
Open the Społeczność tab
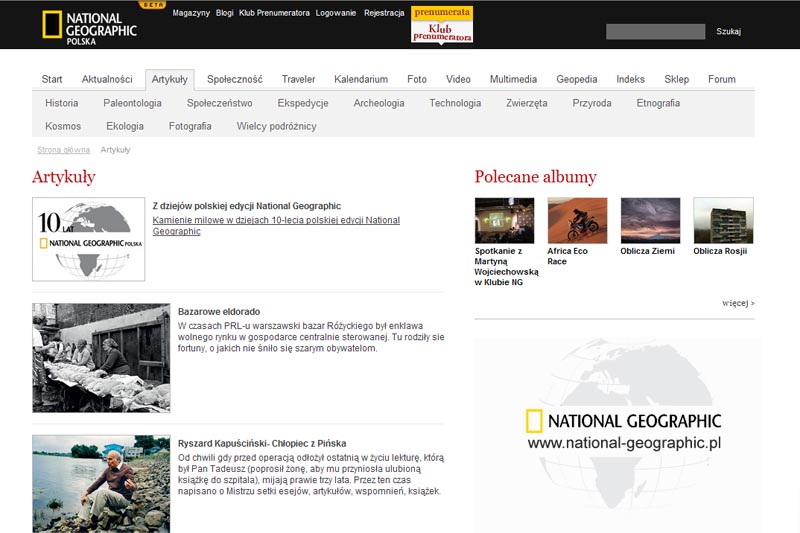click(x=235, y=79)
